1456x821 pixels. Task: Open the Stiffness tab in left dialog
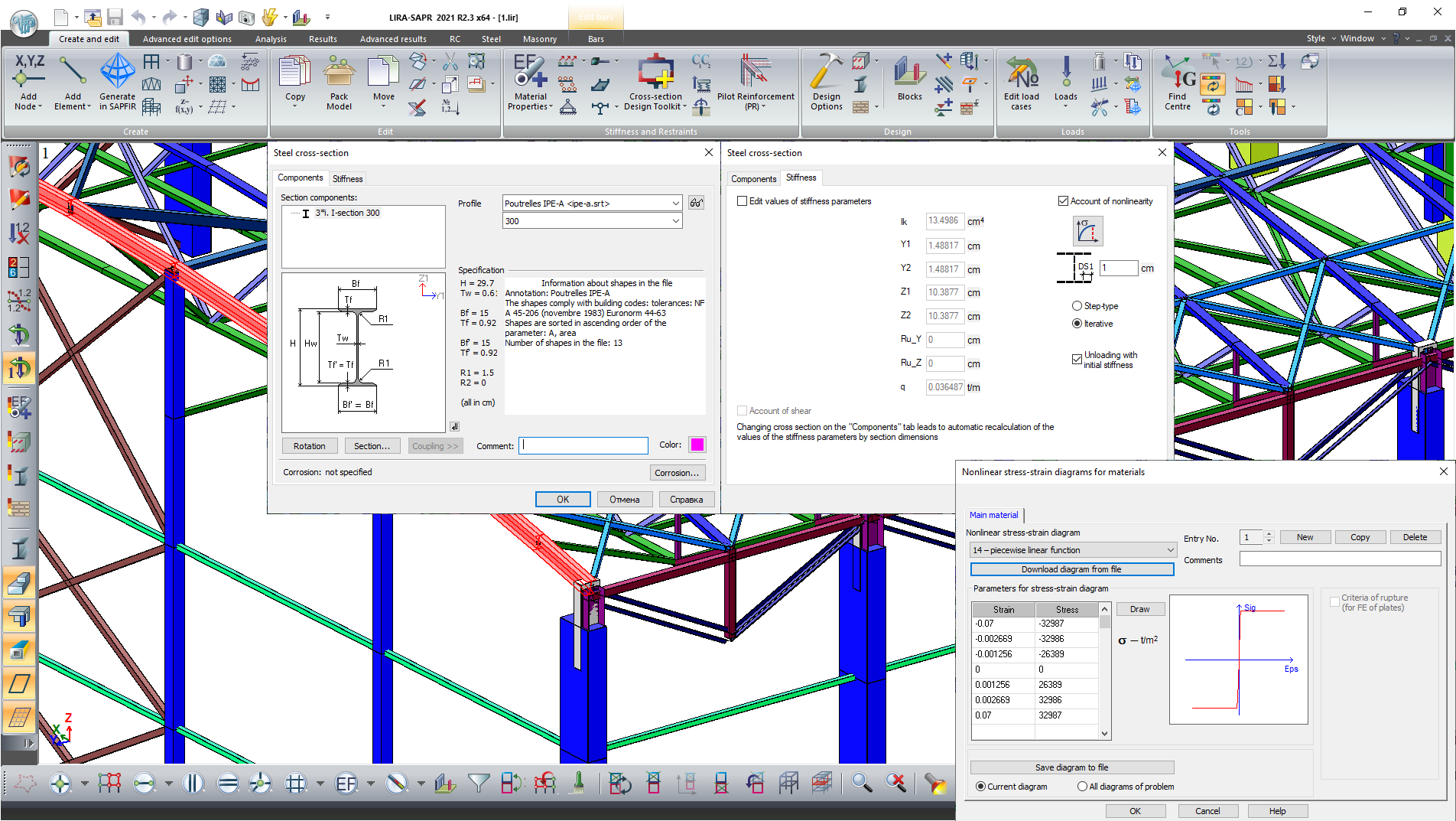tap(347, 178)
